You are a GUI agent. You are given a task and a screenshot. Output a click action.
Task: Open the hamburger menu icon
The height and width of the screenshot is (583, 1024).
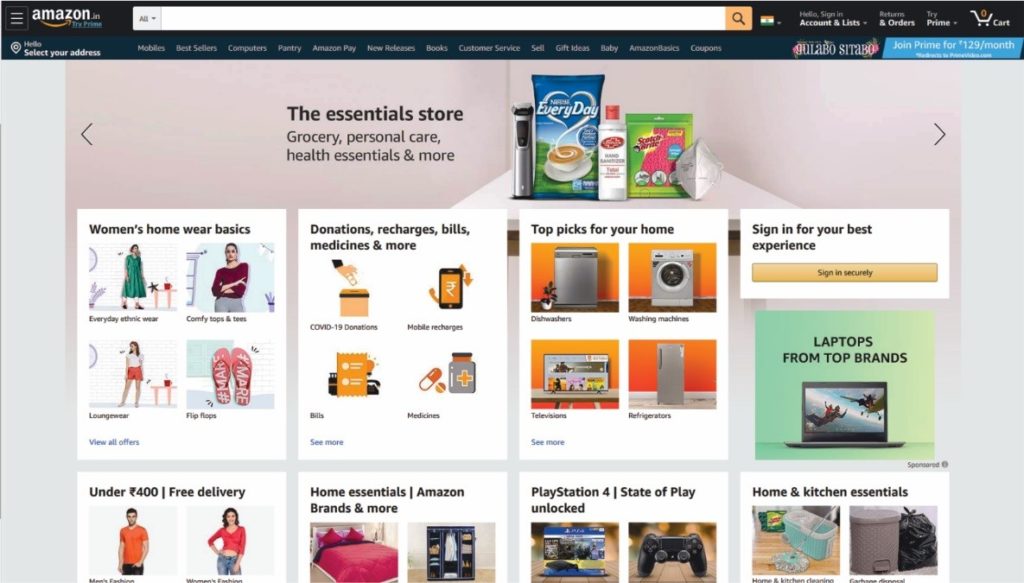pyautogui.click(x=16, y=18)
